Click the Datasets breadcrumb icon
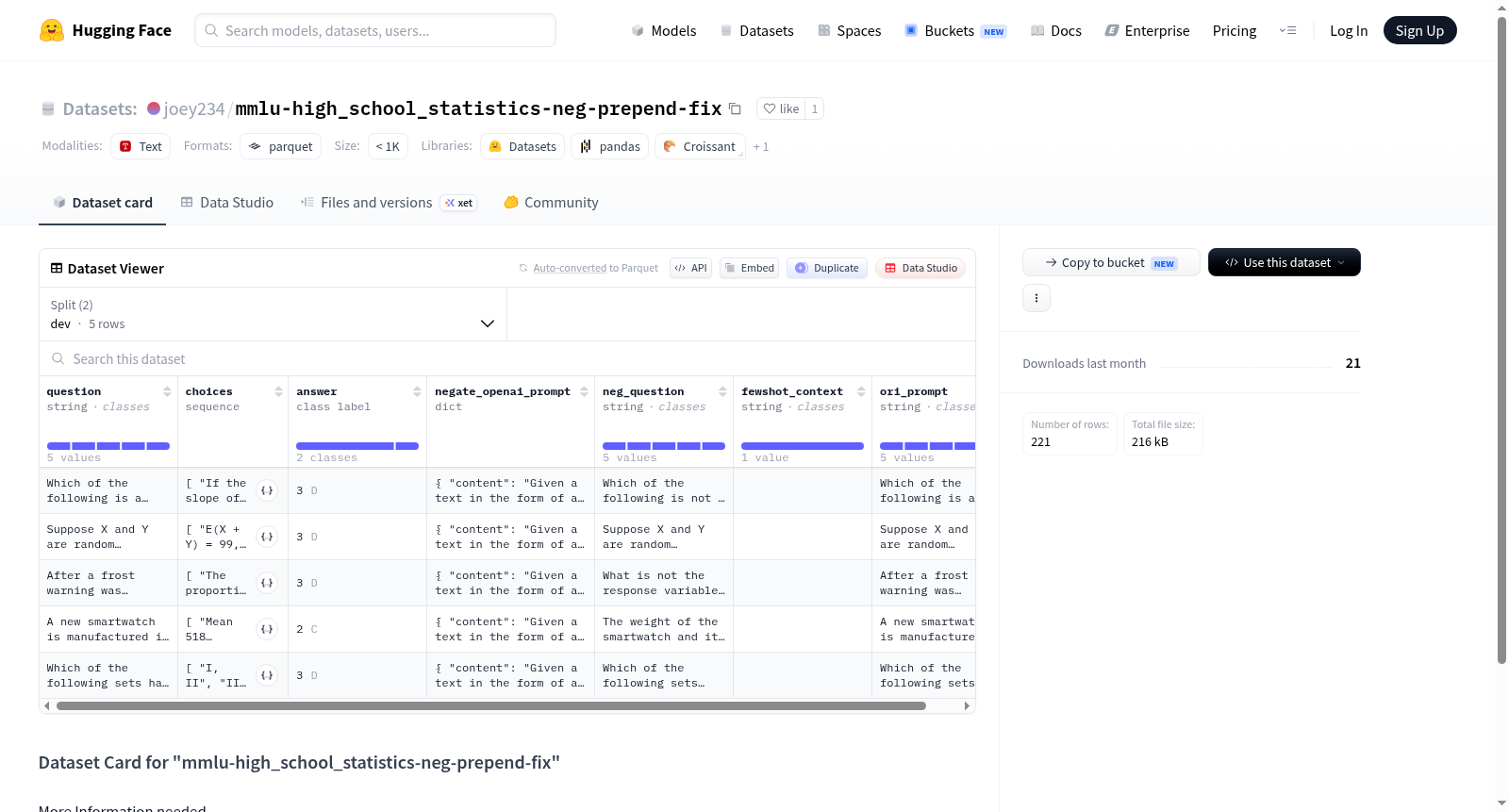Image resolution: width=1509 pixels, height=812 pixels. pos(48,109)
